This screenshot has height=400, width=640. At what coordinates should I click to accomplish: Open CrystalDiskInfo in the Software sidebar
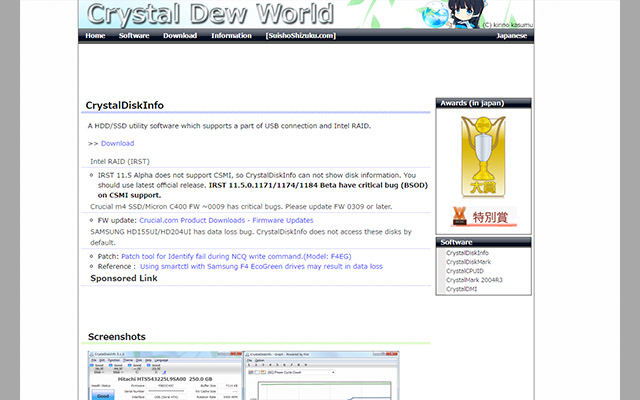coord(467,253)
